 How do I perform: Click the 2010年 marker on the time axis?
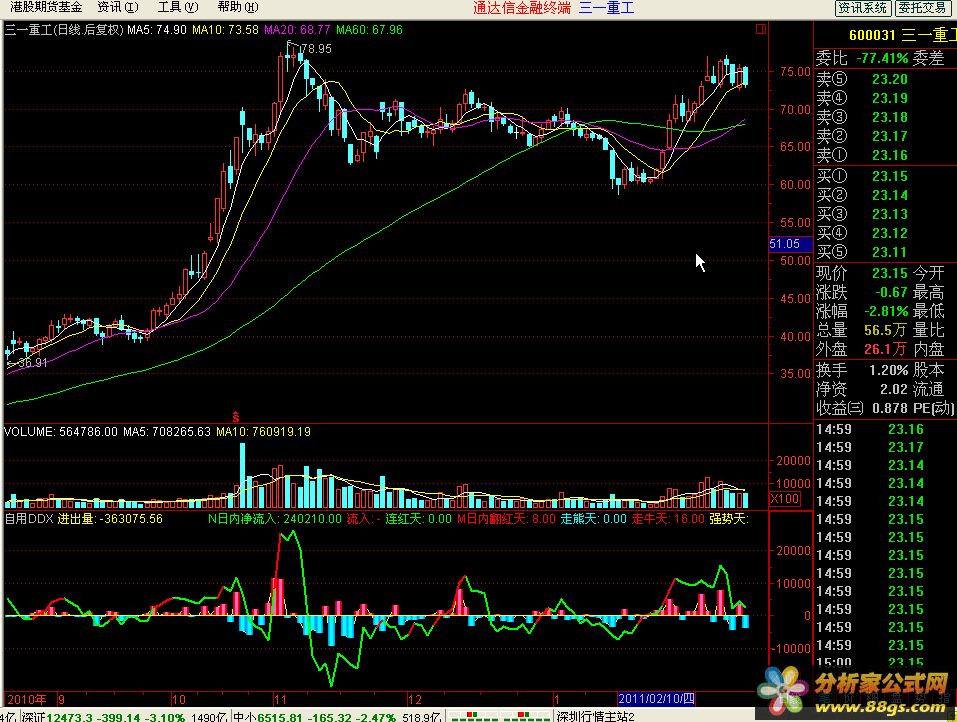(x=27, y=699)
